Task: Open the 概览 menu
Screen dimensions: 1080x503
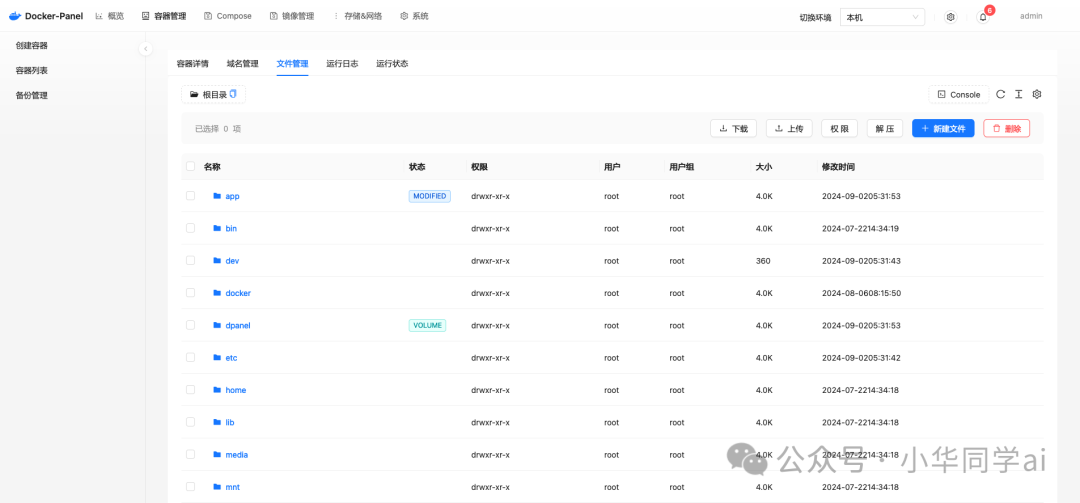Action: pos(110,16)
